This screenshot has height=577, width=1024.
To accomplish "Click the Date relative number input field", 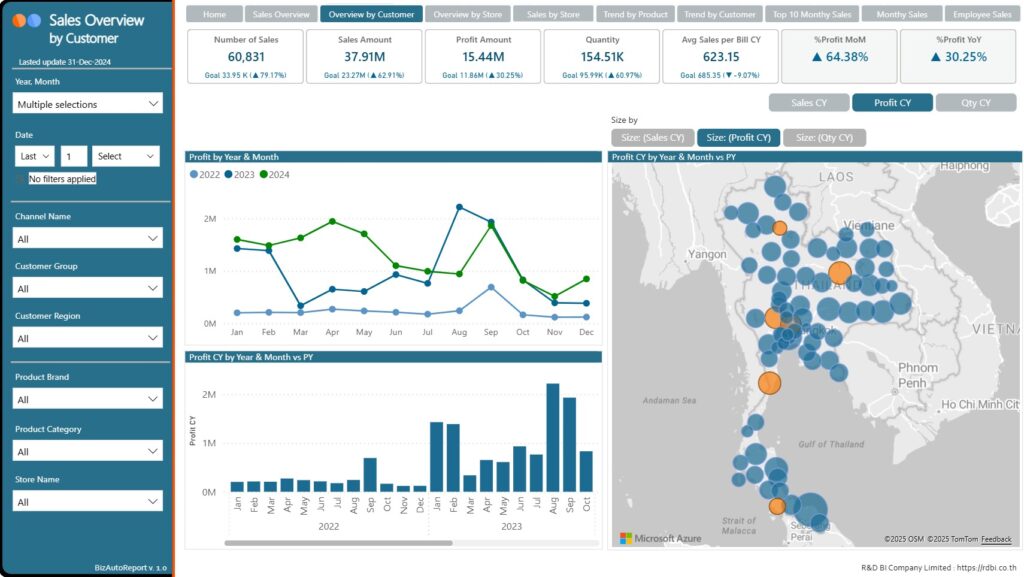I will click(x=74, y=156).
